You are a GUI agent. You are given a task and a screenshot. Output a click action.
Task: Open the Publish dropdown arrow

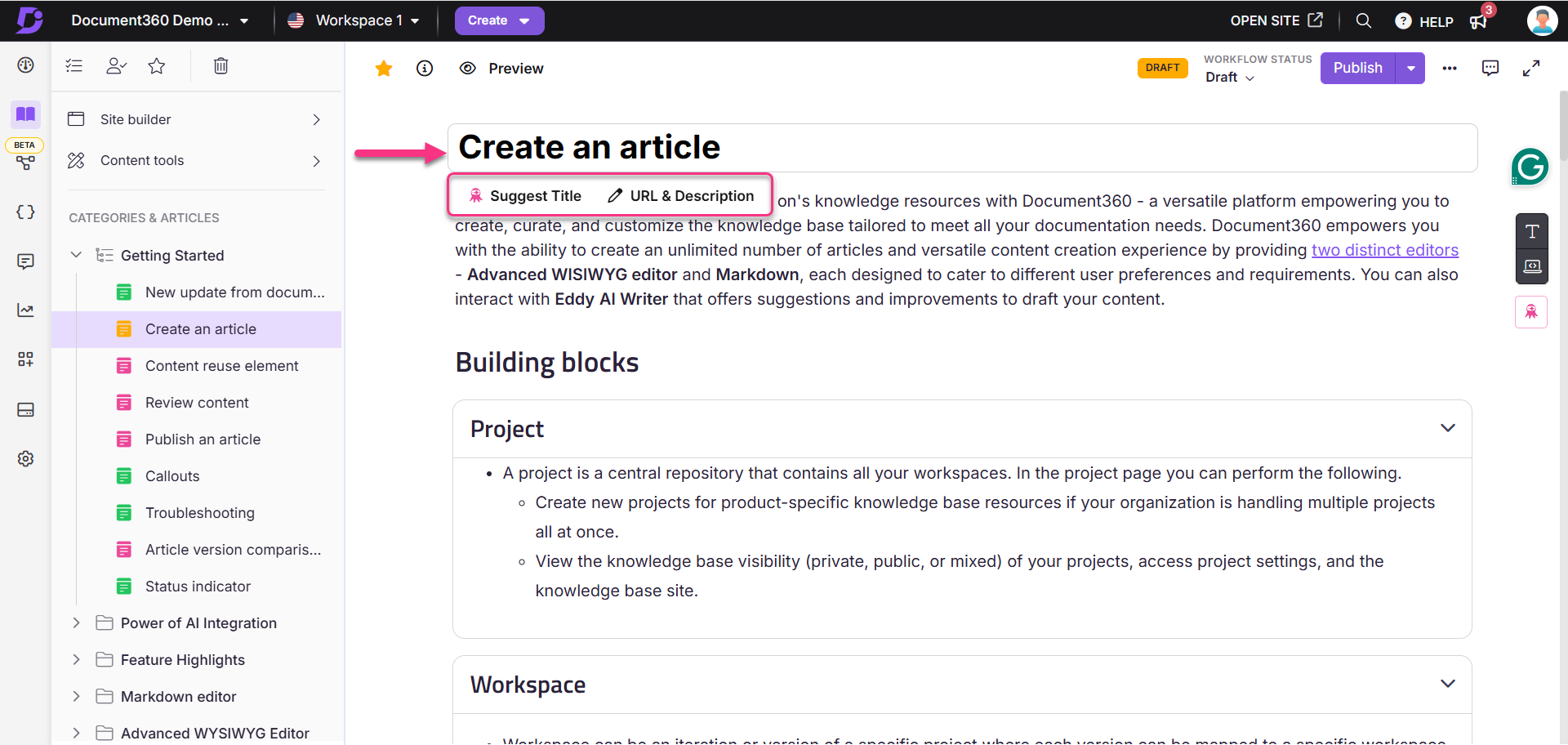1410,68
